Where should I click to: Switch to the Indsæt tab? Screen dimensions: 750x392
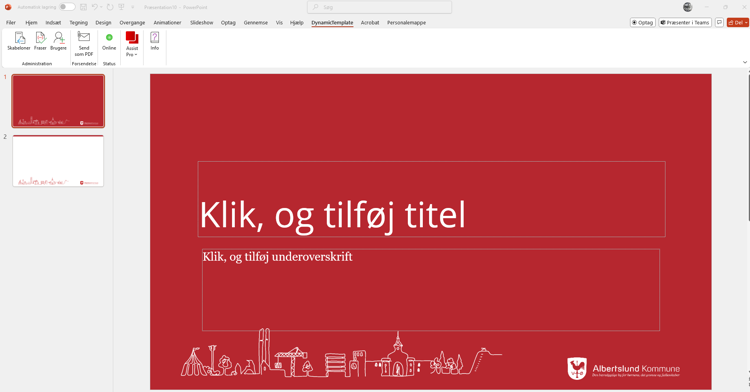(x=53, y=22)
